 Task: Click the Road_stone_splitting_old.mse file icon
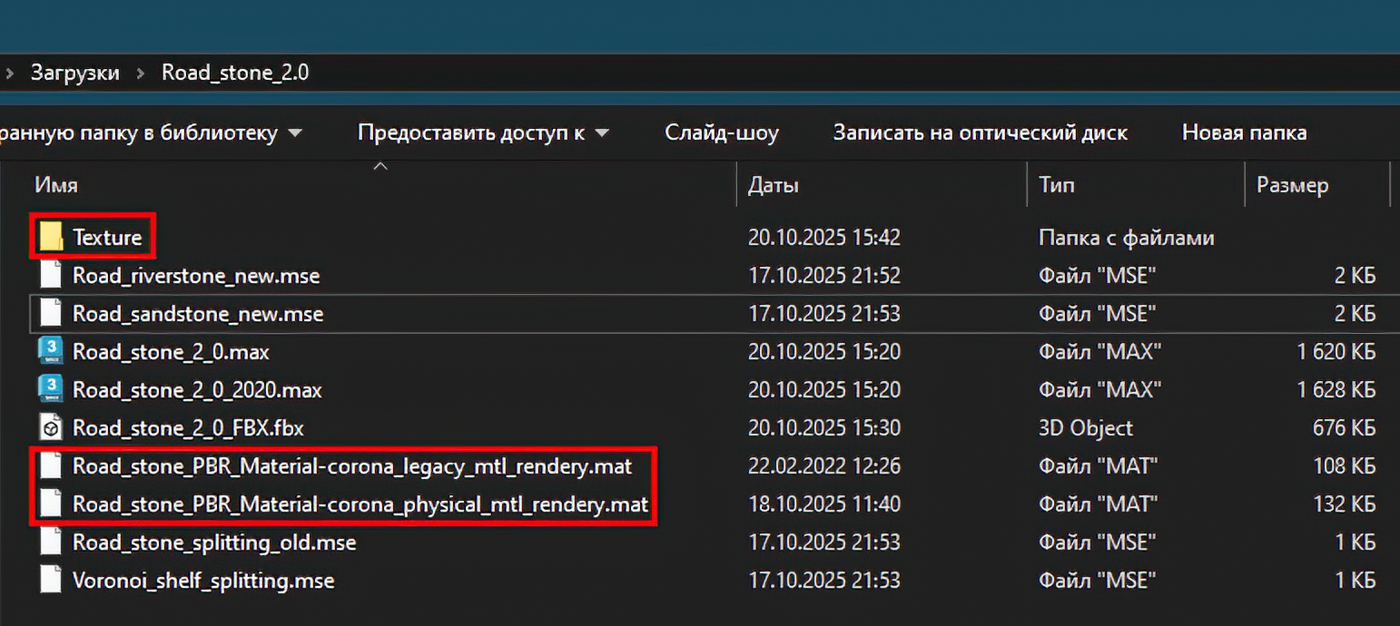pos(51,542)
